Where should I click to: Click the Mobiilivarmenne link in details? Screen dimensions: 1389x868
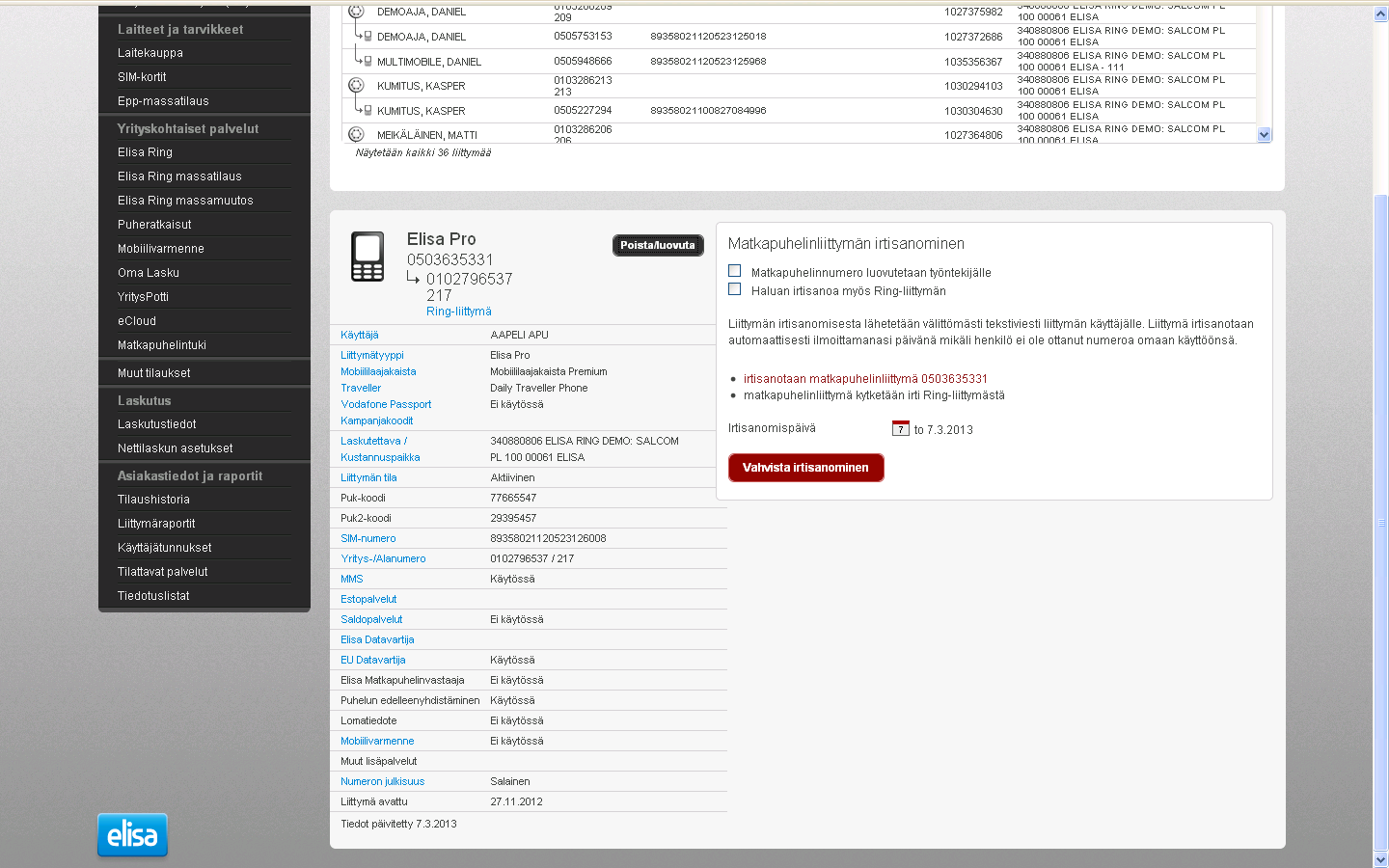pyautogui.click(x=377, y=741)
